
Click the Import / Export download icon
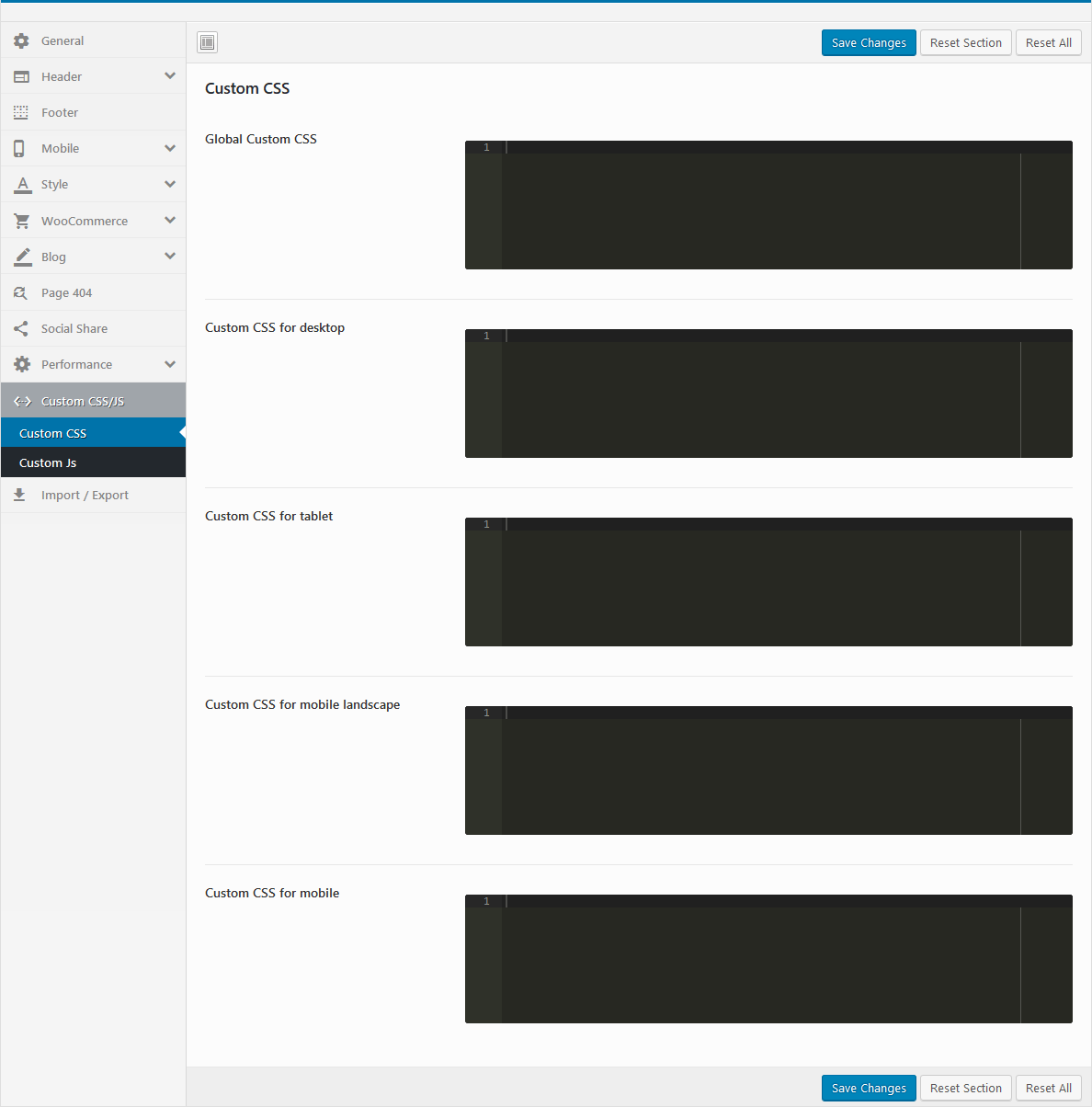coord(19,495)
